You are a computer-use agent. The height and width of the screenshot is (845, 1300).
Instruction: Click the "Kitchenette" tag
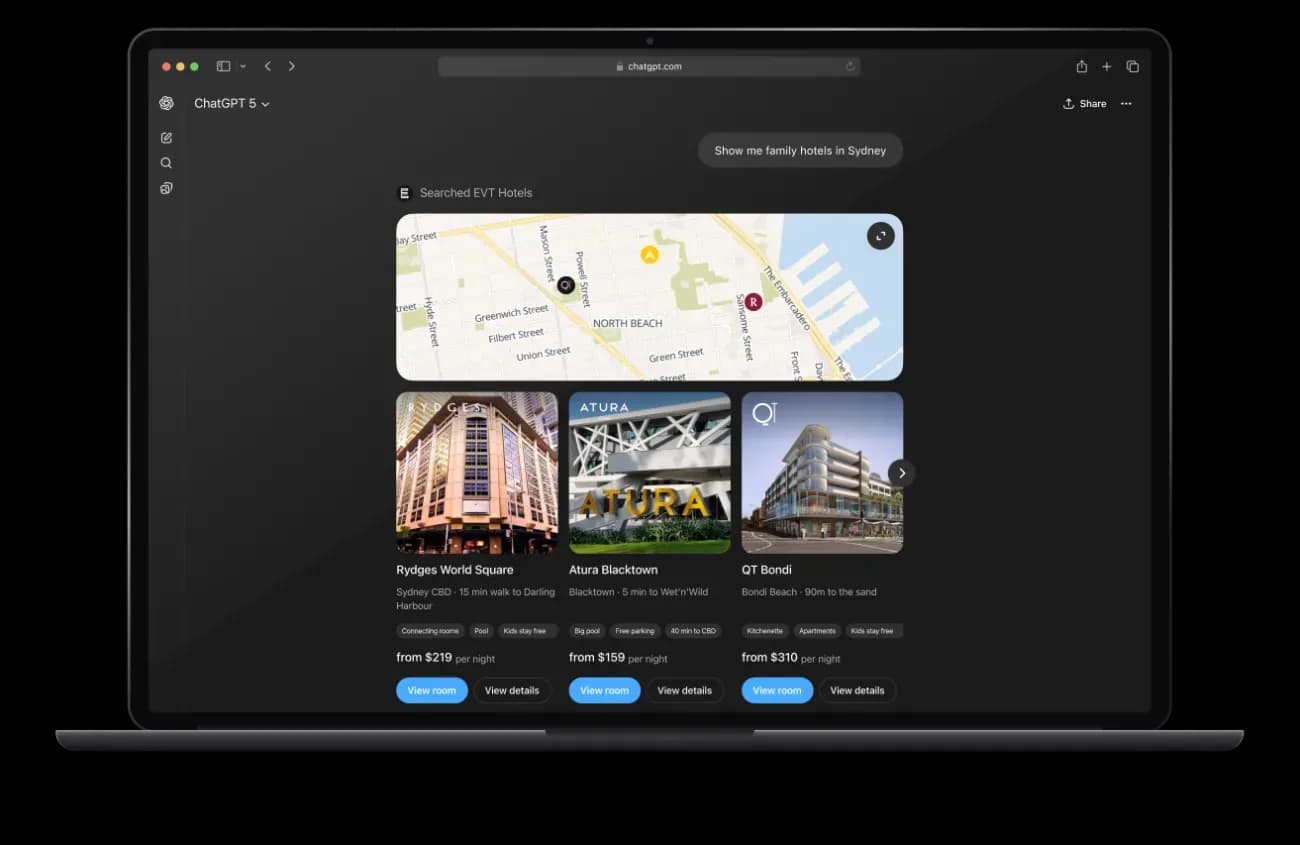[x=765, y=631]
